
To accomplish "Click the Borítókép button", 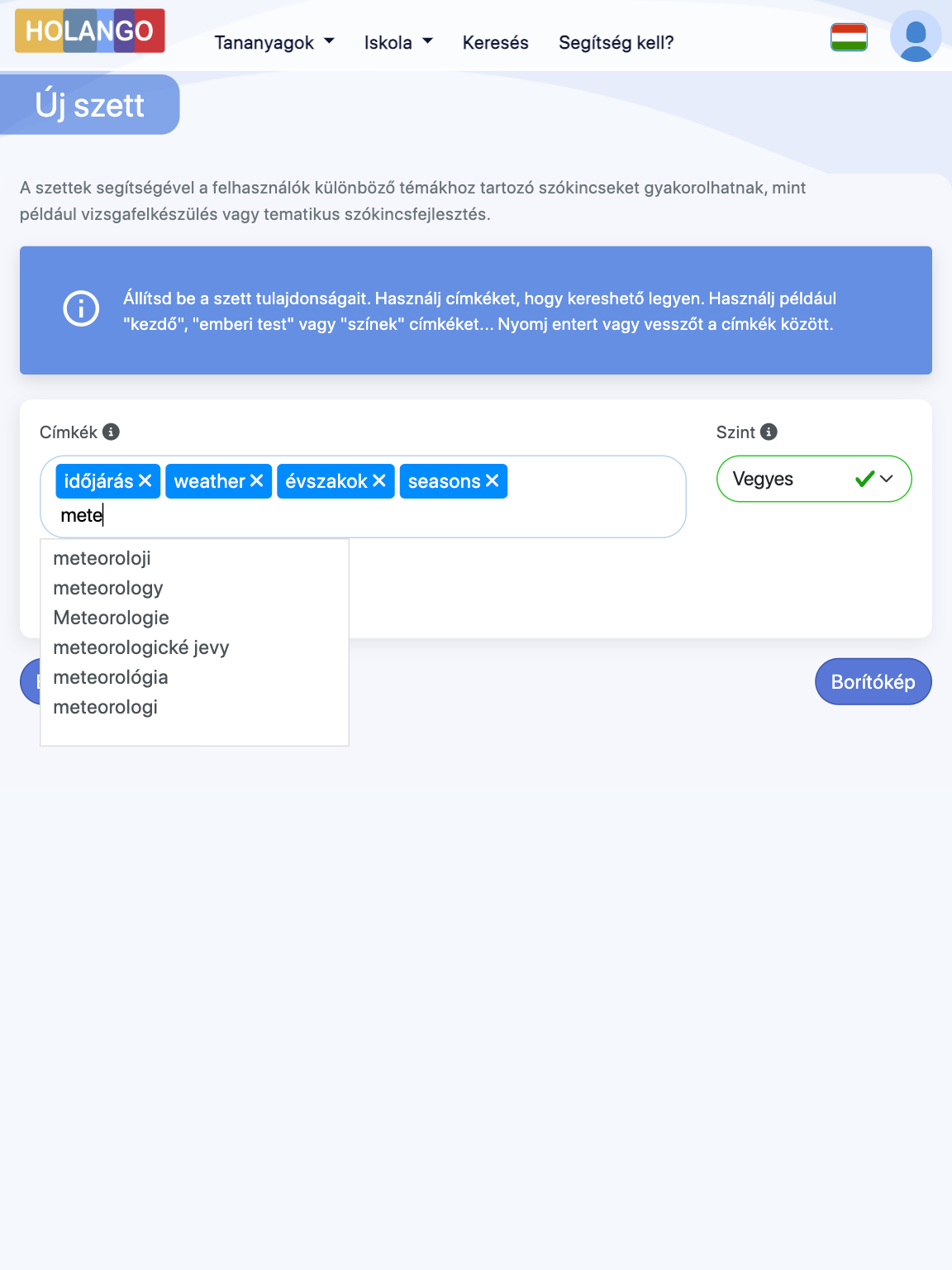I will pos(873,681).
